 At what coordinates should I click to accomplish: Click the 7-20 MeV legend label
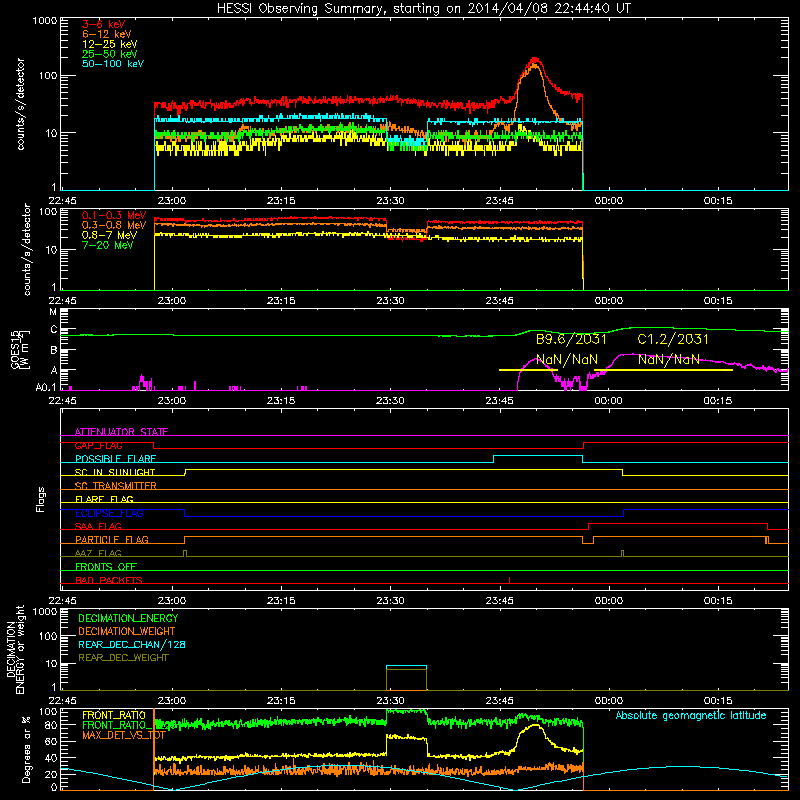108,245
